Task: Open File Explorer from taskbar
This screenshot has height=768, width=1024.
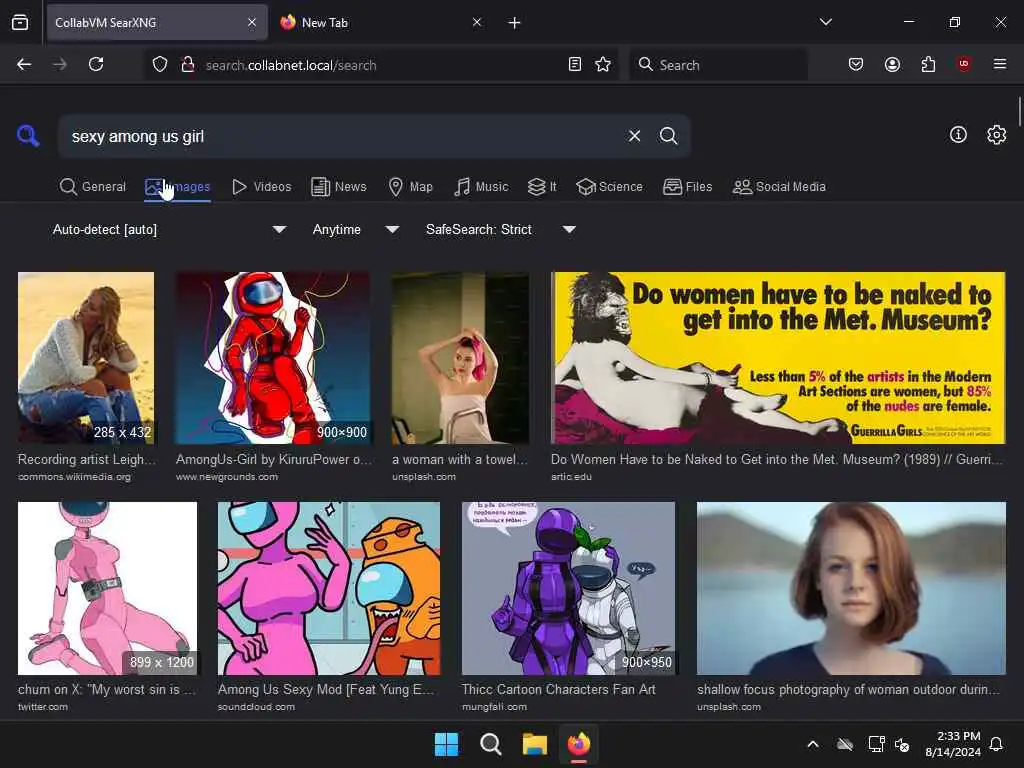Action: pos(534,744)
